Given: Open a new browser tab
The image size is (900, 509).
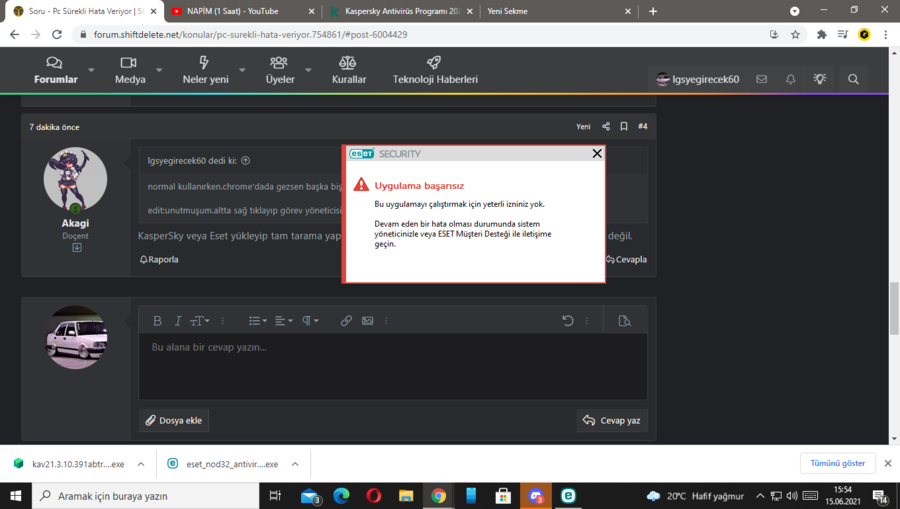Looking at the screenshot, I should point(653,11).
